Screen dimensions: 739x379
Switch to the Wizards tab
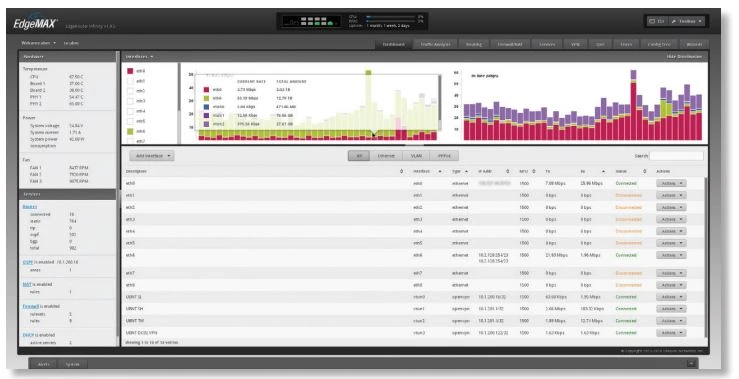tap(694, 44)
